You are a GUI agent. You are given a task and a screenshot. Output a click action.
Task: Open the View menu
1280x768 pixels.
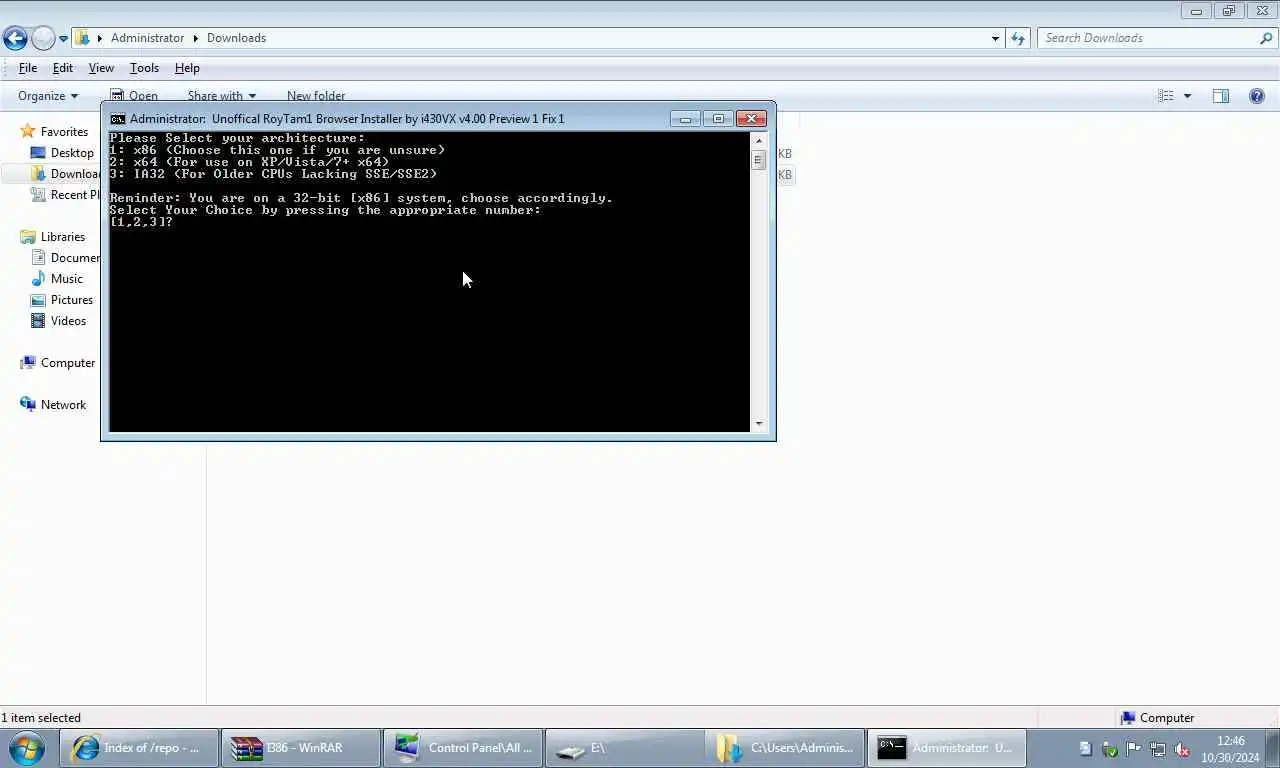click(x=101, y=68)
